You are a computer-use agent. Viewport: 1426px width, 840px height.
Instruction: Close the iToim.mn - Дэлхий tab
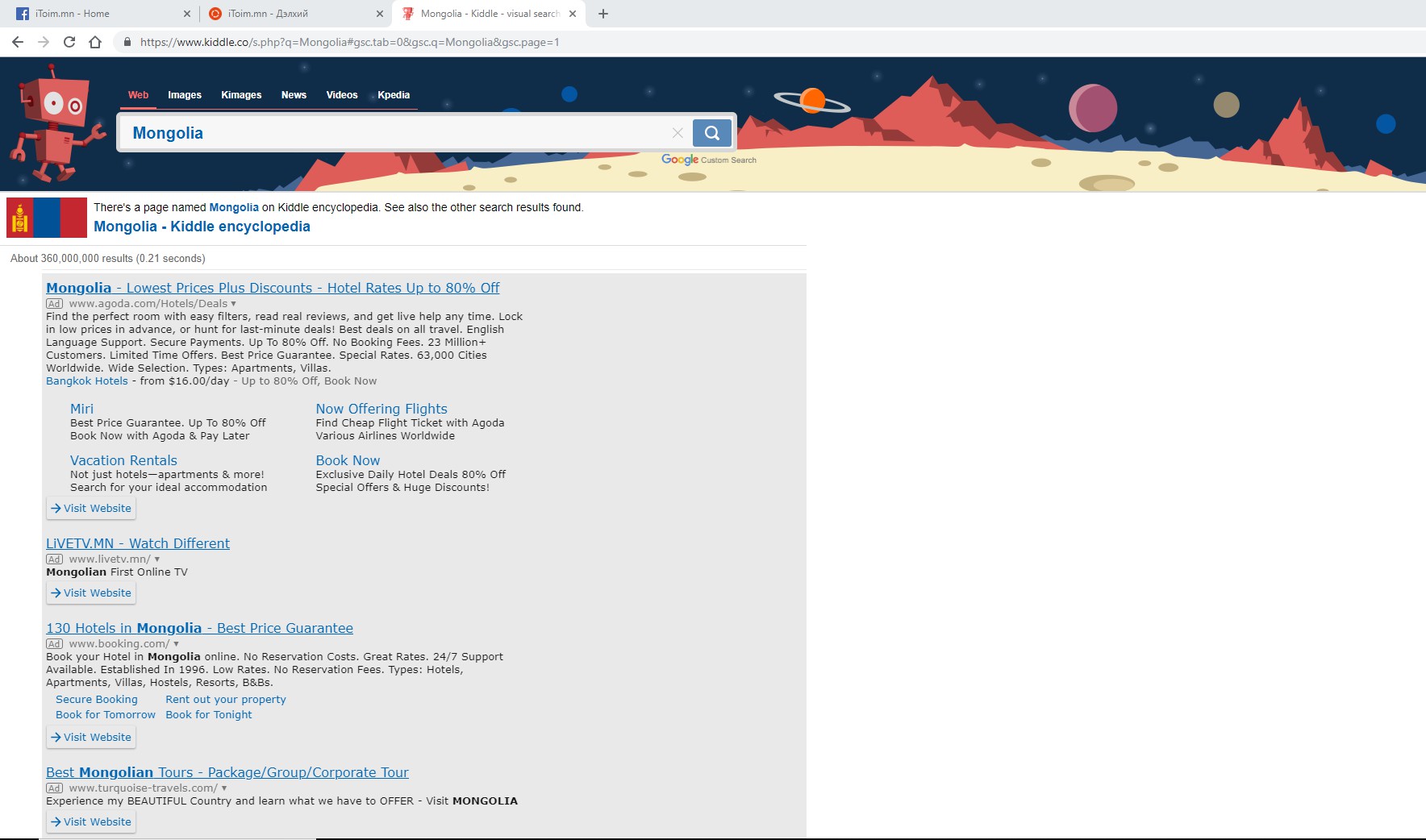coord(380,14)
